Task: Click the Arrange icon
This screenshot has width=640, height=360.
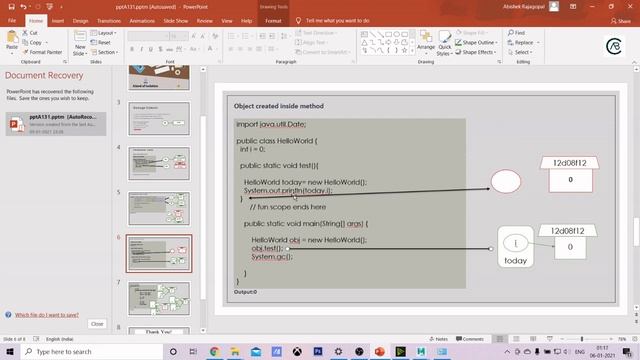Action: tap(426, 43)
